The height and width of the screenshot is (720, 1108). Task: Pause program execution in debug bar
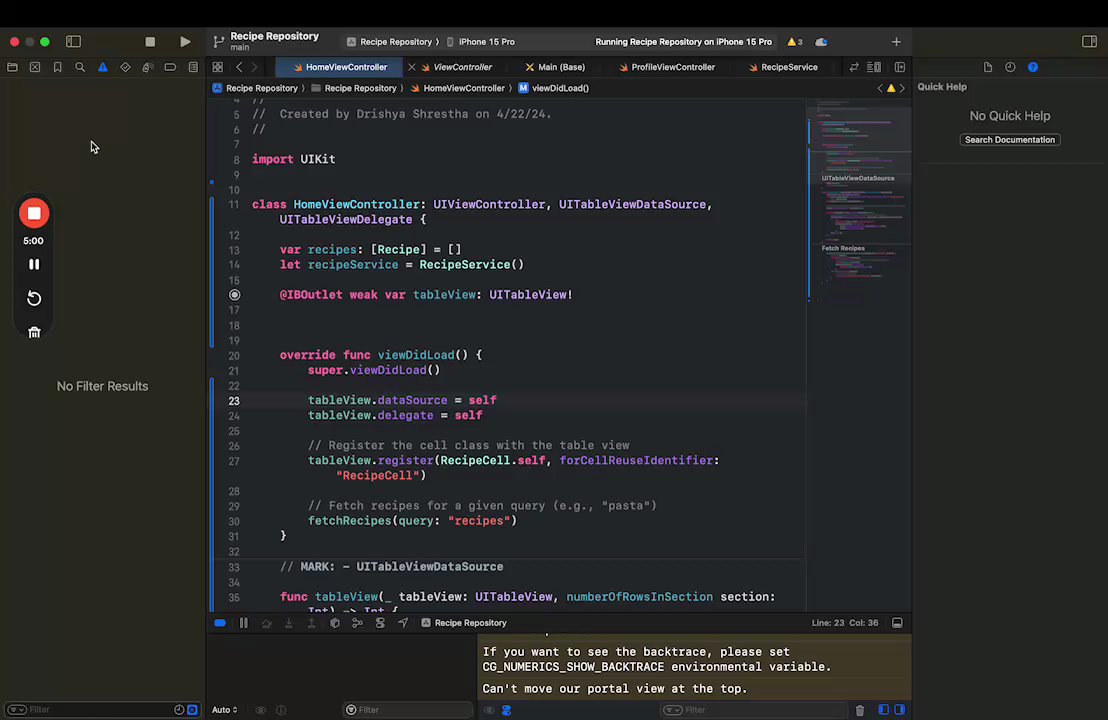coord(243,623)
